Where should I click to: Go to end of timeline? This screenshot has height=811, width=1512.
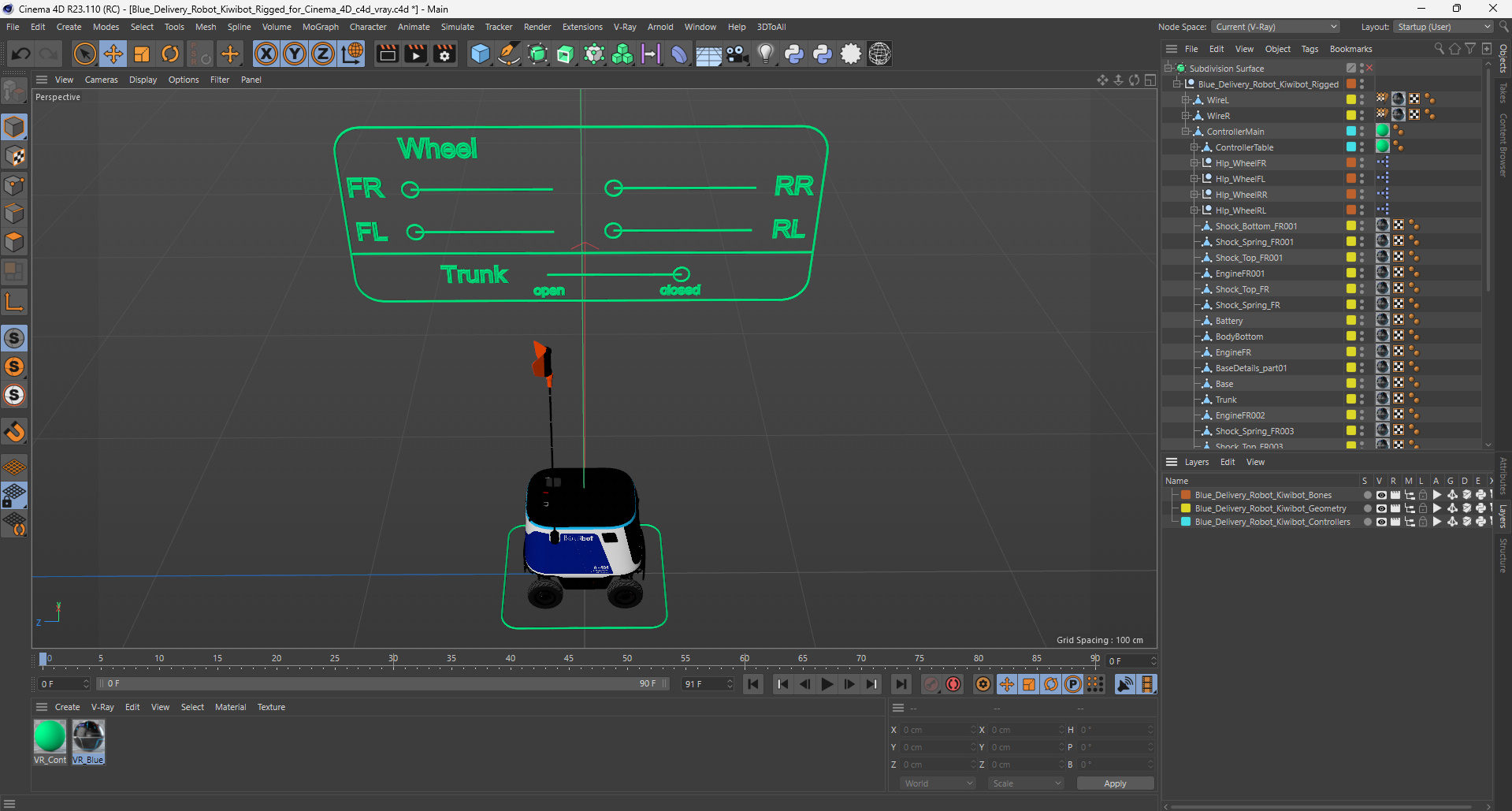(x=901, y=684)
